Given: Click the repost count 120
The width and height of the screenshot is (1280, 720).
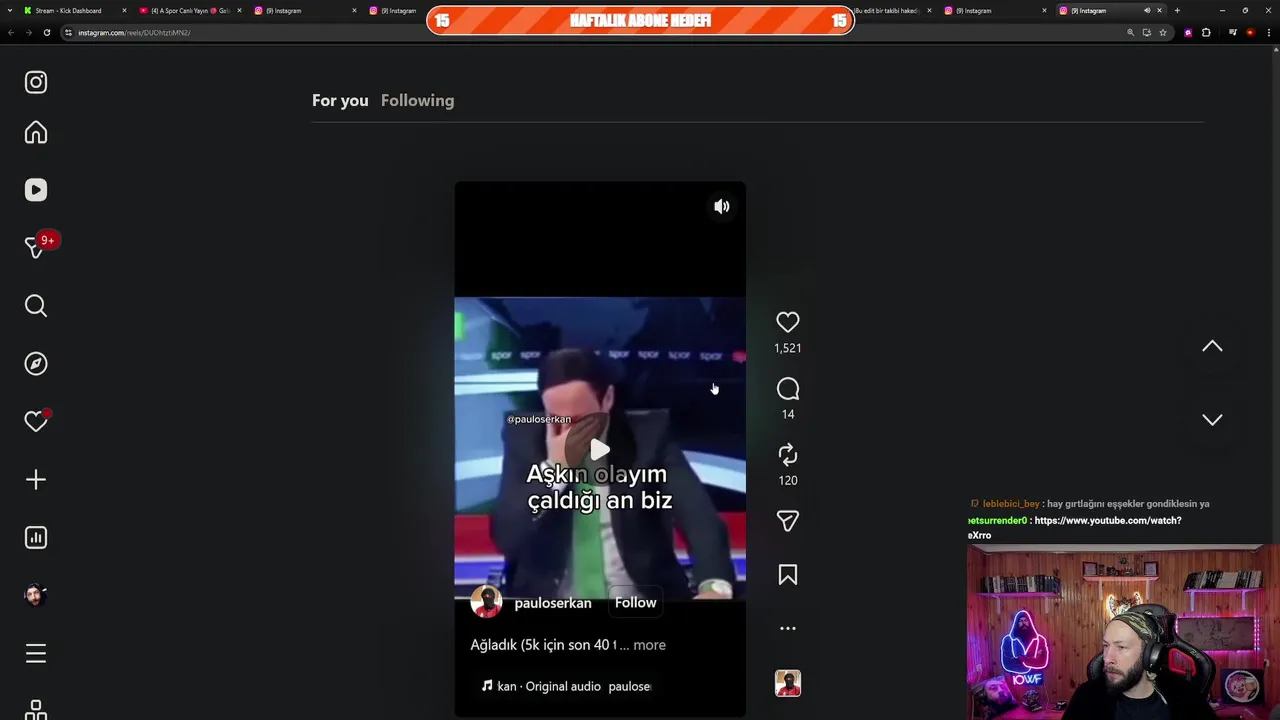Looking at the screenshot, I should click(x=788, y=480).
